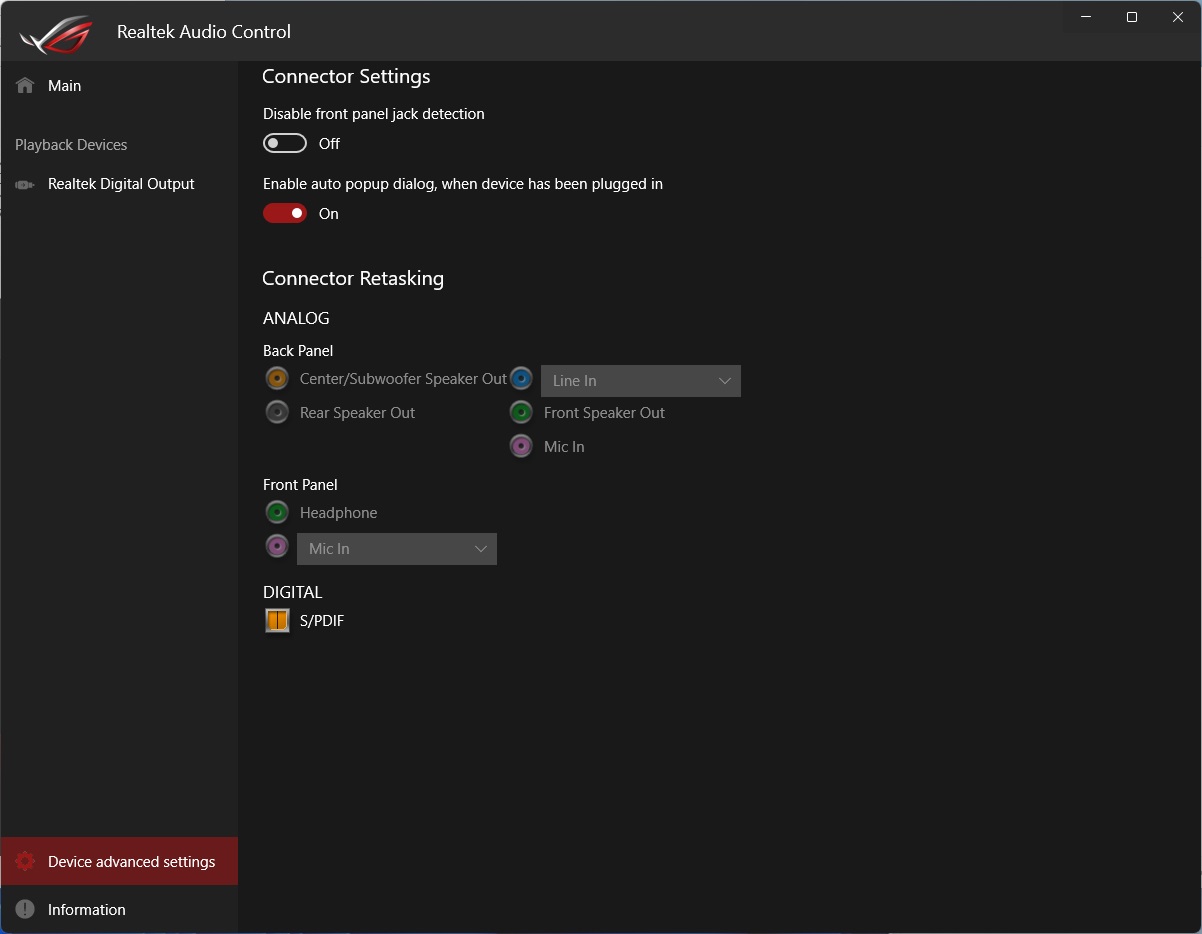Open the front panel Mic In dropdown
This screenshot has width=1202, height=934.
(397, 549)
